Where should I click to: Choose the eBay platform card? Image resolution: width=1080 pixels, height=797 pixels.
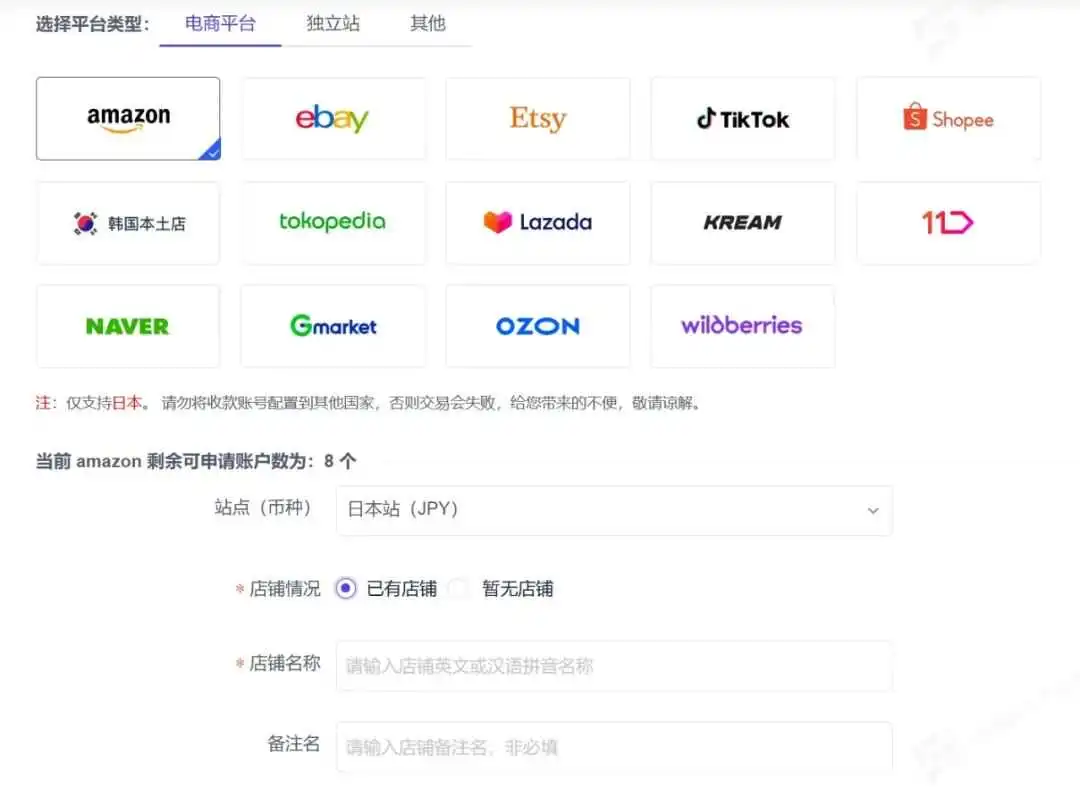[333, 118]
